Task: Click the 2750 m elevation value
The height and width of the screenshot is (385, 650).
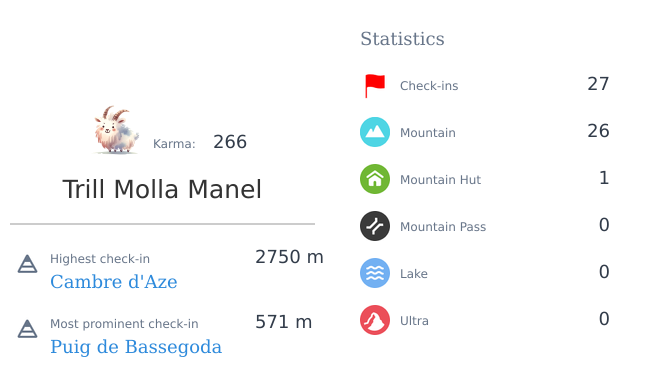Action: coord(289,257)
